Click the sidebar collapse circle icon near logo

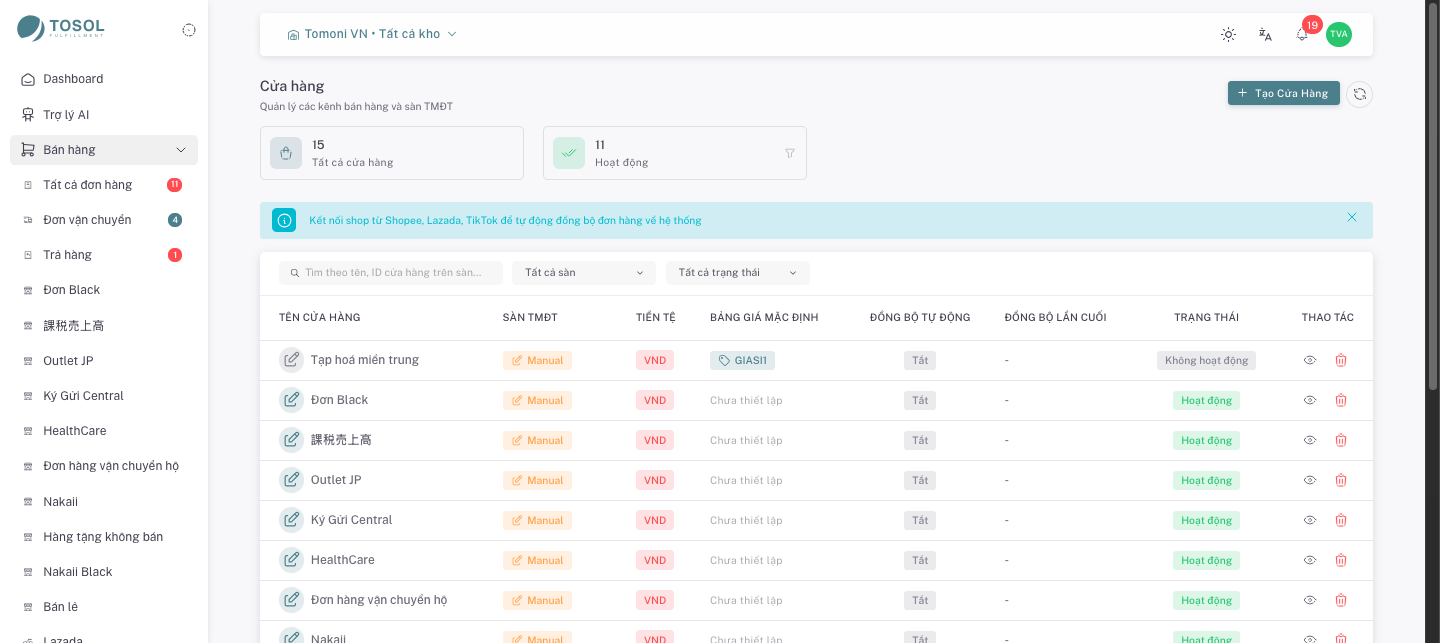point(189,30)
